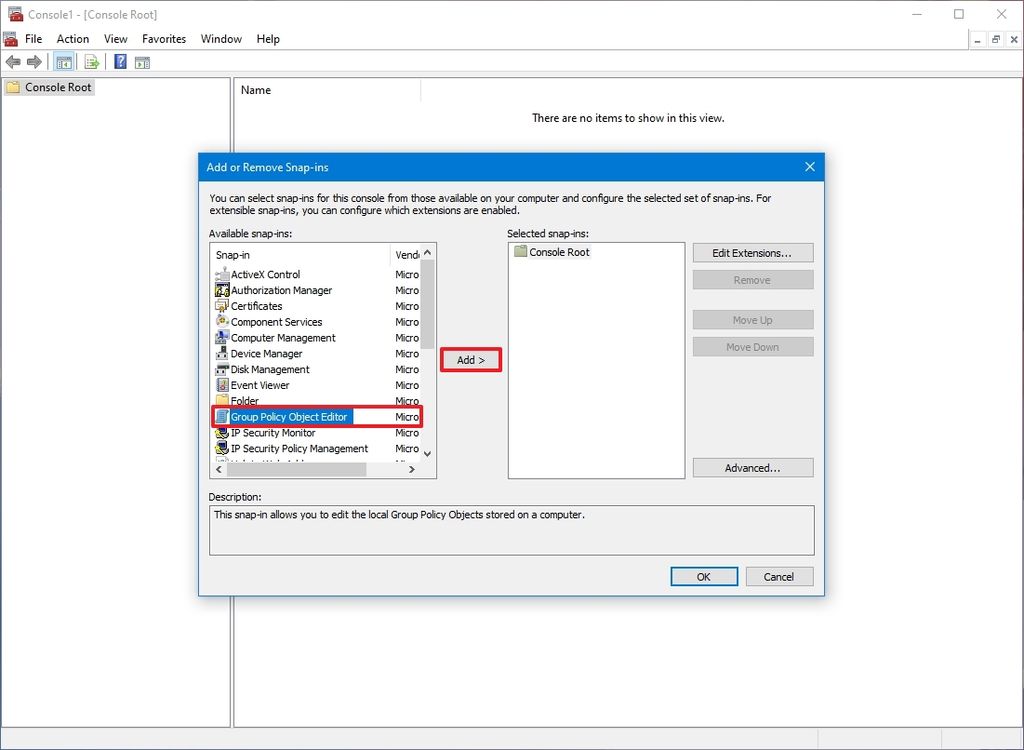Click the New Window toolbar icon
The width and height of the screenshot is (1024, 750).
pyautogui.click(x=143, y=61)
